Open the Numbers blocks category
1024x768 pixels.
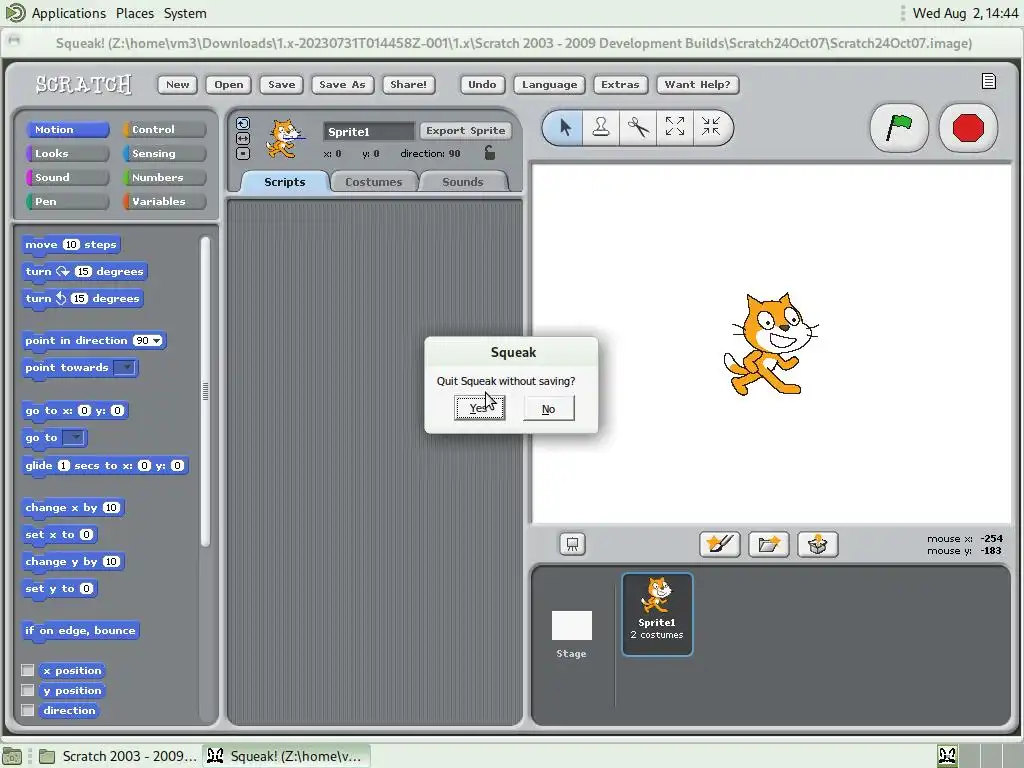[165, 178]
